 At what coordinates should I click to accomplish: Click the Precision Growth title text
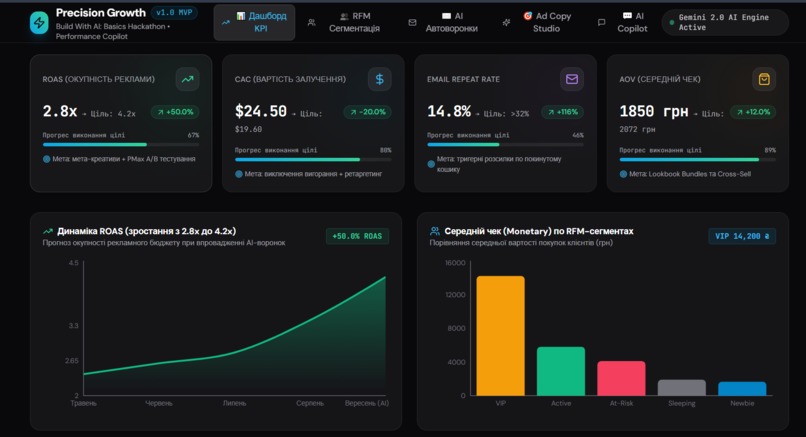pos(101,12)
